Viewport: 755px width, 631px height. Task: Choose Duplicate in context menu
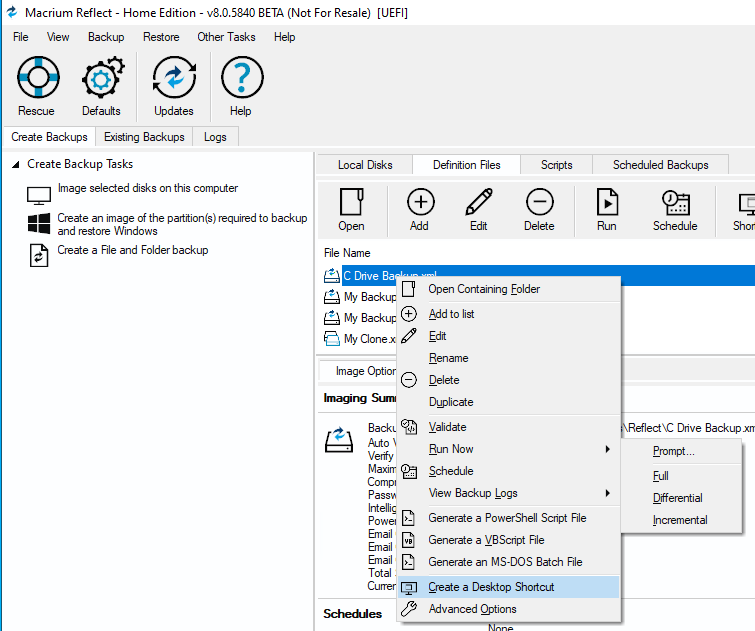pos(508,402)
